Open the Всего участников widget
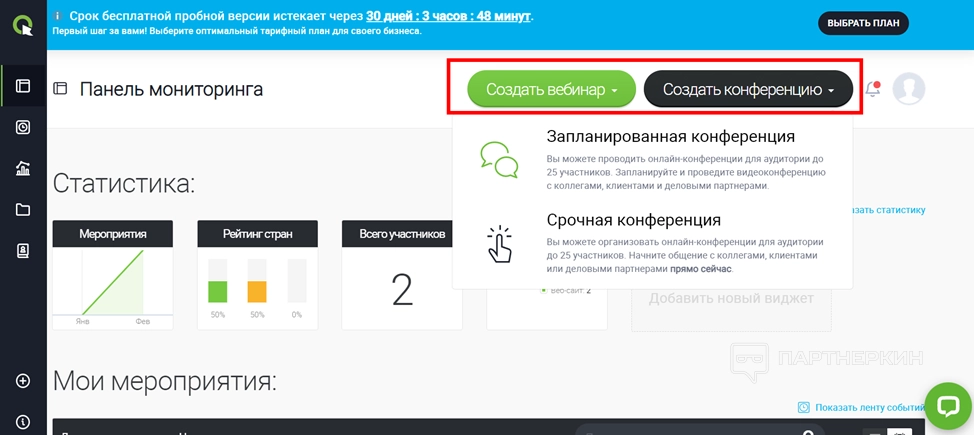This screenshot has width=974, height=435. click(x=402, y=275)
